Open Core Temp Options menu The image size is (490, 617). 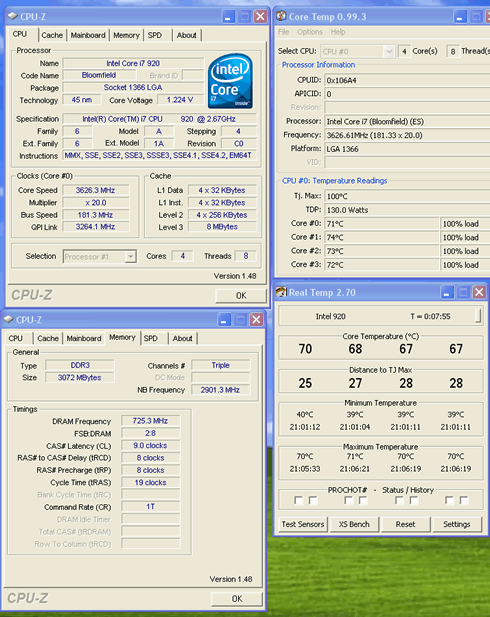coord(310,32)
